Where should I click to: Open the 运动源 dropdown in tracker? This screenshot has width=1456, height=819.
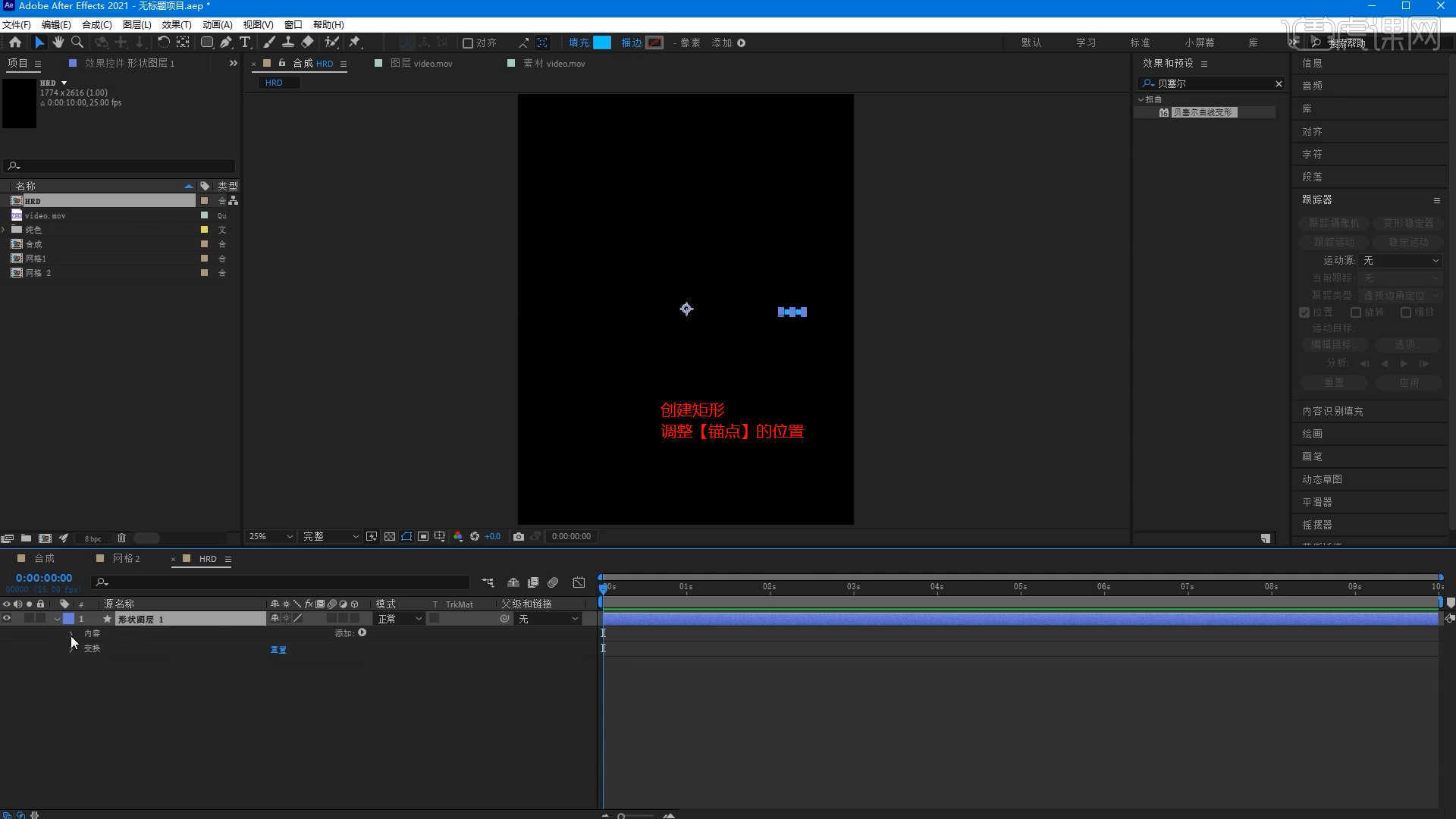click(1401, 260)
